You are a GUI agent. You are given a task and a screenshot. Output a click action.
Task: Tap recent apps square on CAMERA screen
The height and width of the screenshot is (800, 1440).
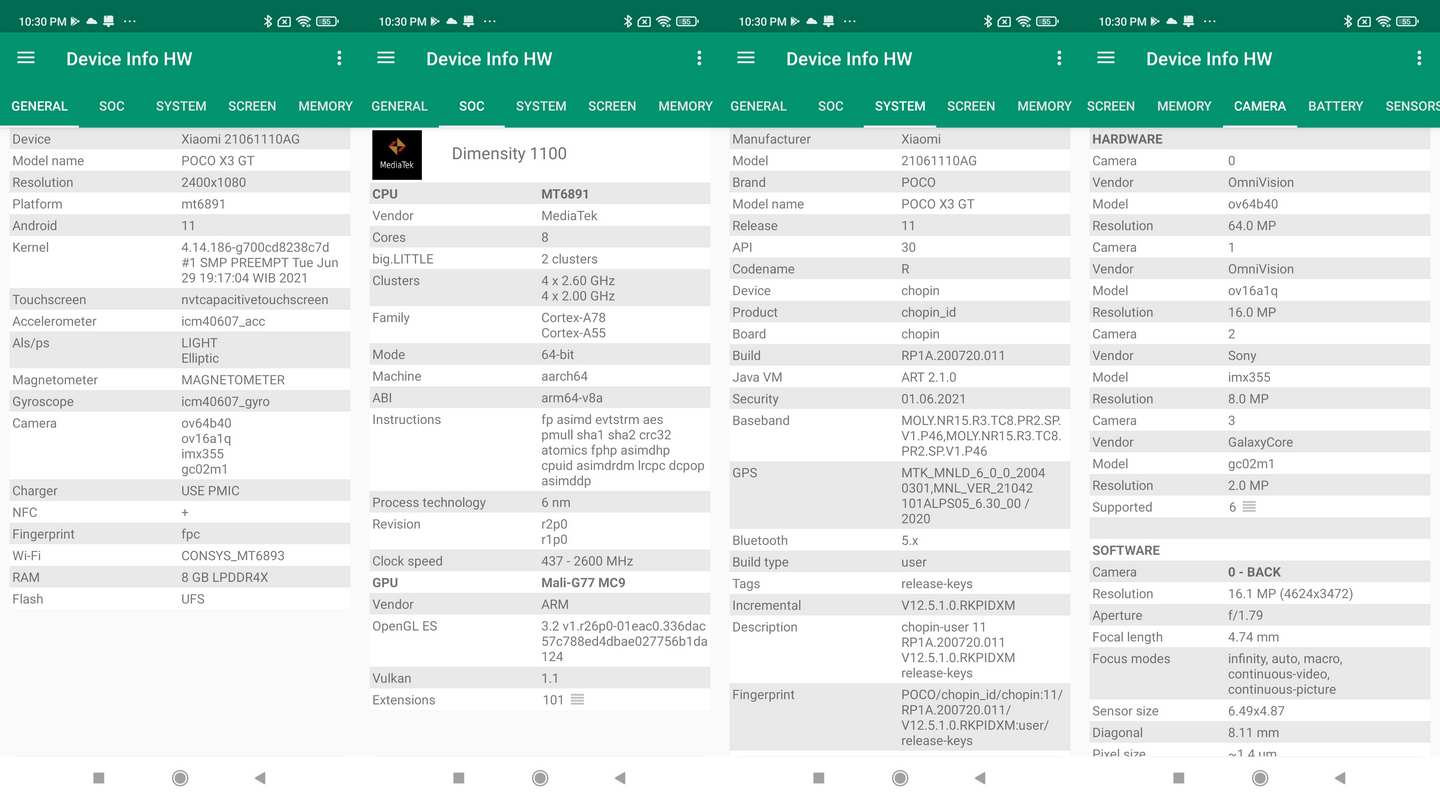coord(1178,778)
